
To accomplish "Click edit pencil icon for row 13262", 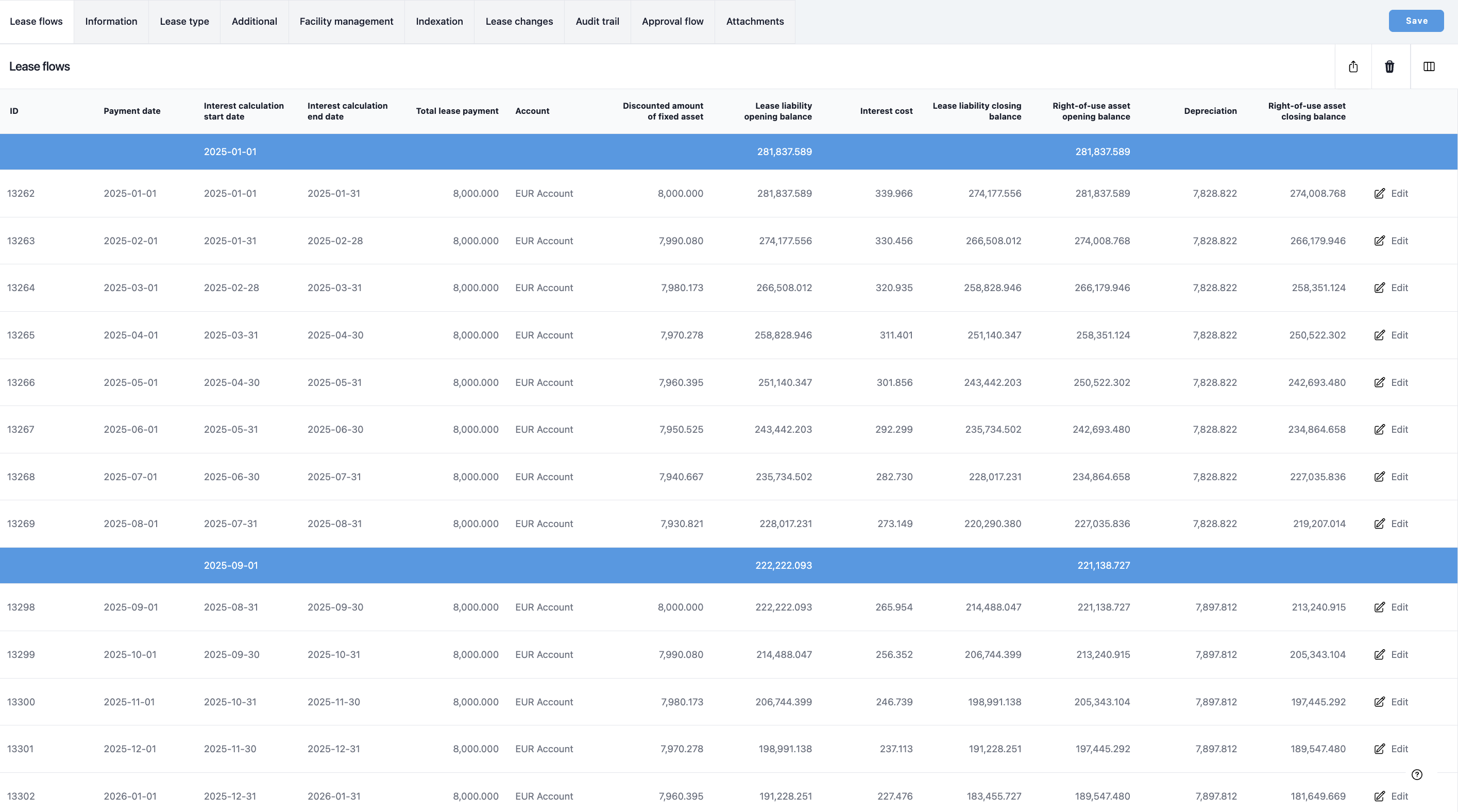I will pos(1379,194).
